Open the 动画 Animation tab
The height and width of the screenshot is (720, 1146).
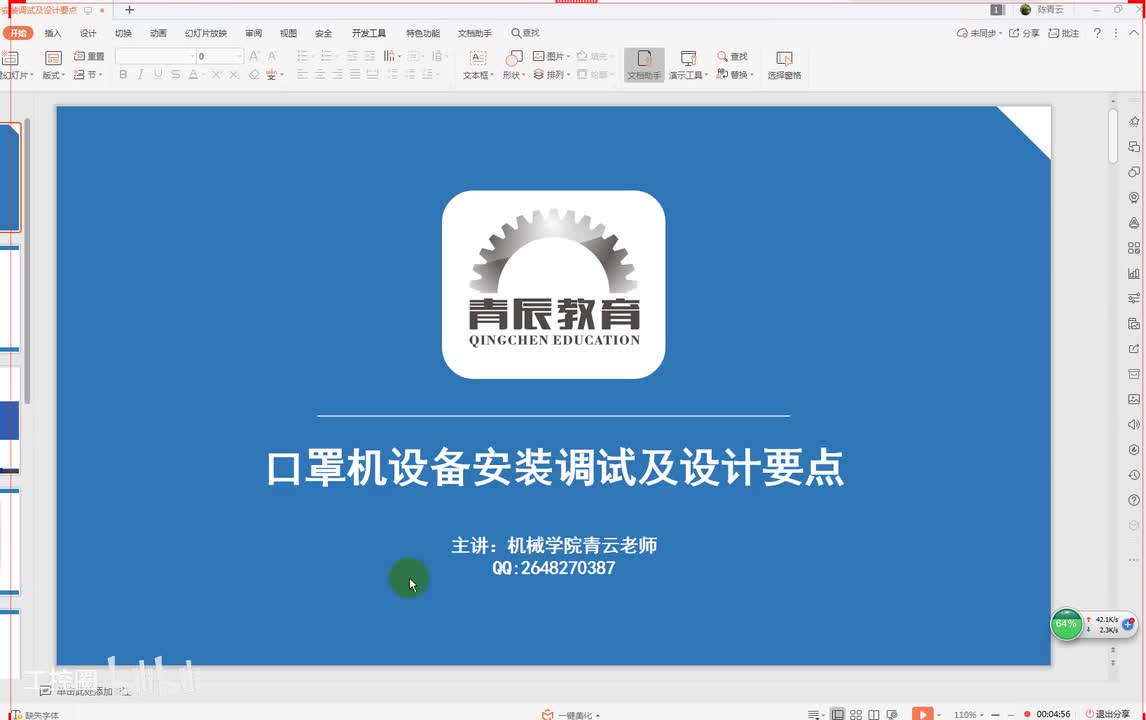click(158, 33)
